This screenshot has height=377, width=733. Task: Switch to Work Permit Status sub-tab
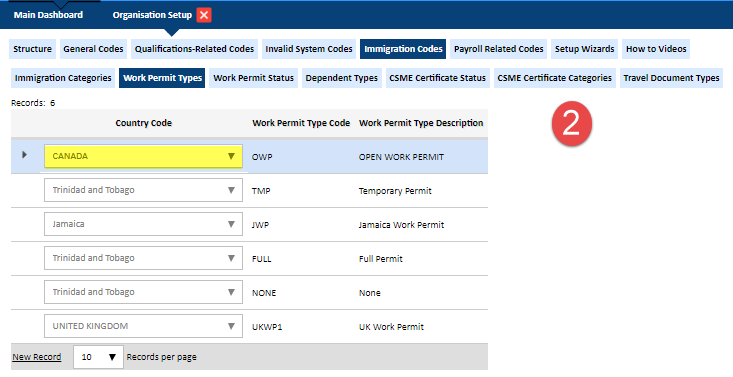click(x=253, y=78)
